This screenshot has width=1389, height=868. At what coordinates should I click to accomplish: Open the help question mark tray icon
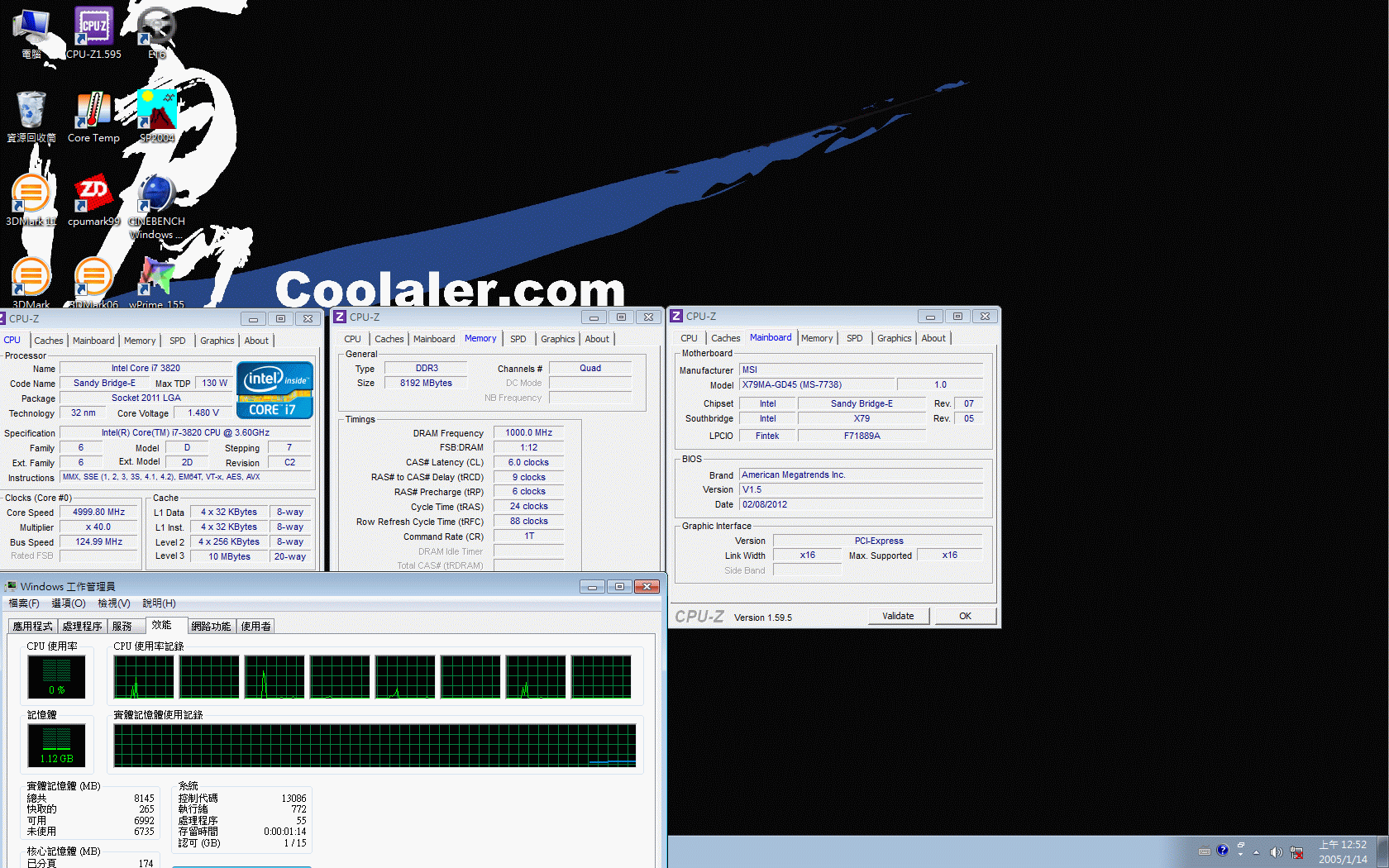point(1222,850)
